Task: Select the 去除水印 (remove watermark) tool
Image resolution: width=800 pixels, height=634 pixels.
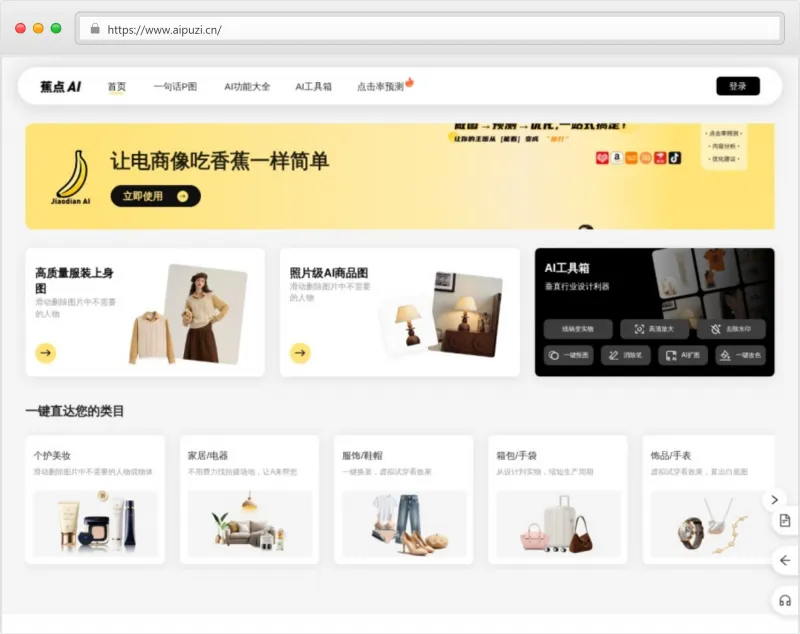Action: pyautogui.click(x=732, y=327)
